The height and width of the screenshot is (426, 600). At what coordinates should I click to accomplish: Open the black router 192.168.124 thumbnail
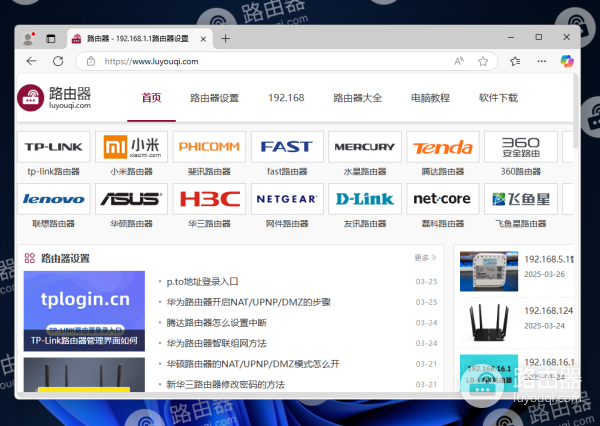point(489,323)
